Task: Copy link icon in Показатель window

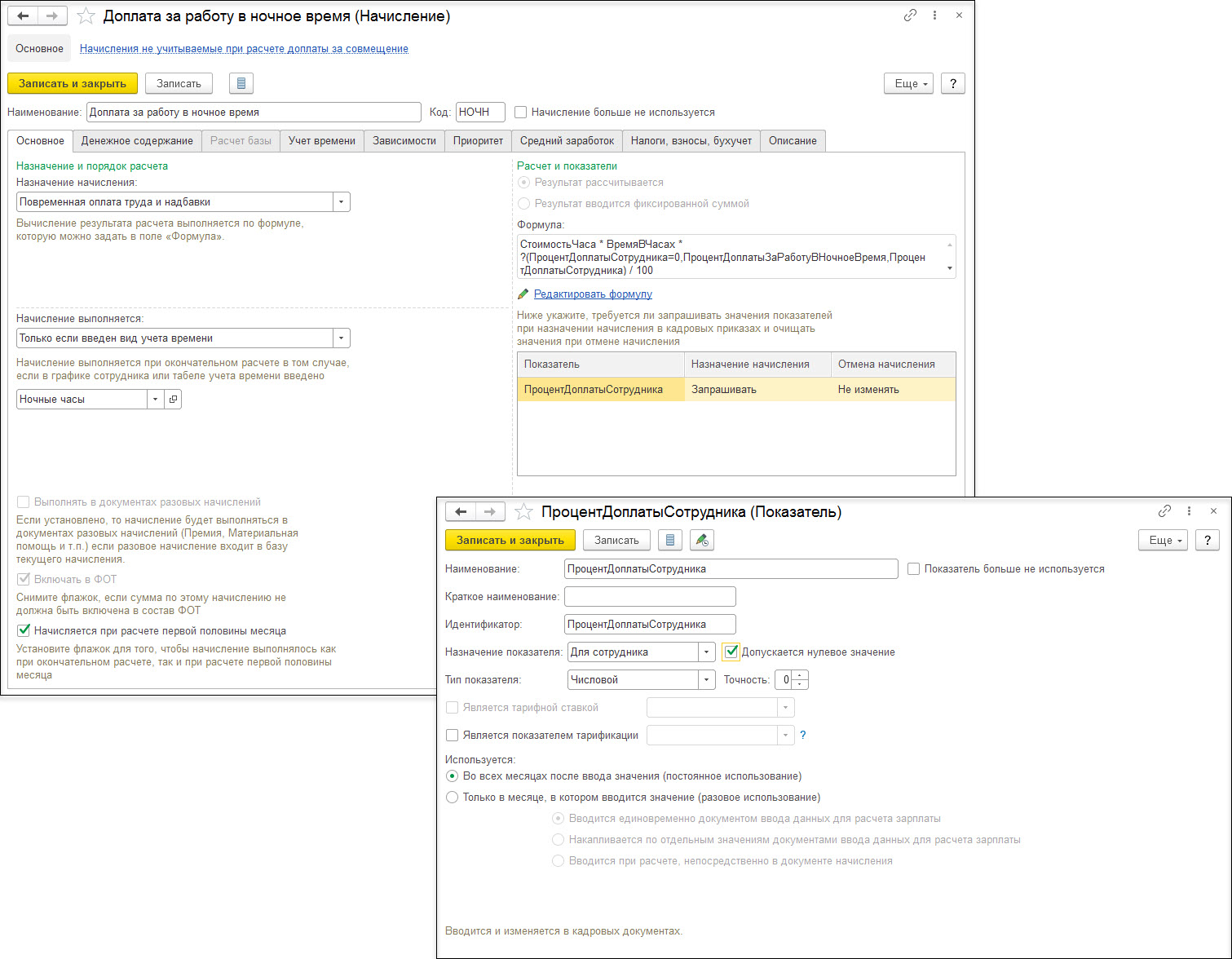Action: [x=1164, y=511]
